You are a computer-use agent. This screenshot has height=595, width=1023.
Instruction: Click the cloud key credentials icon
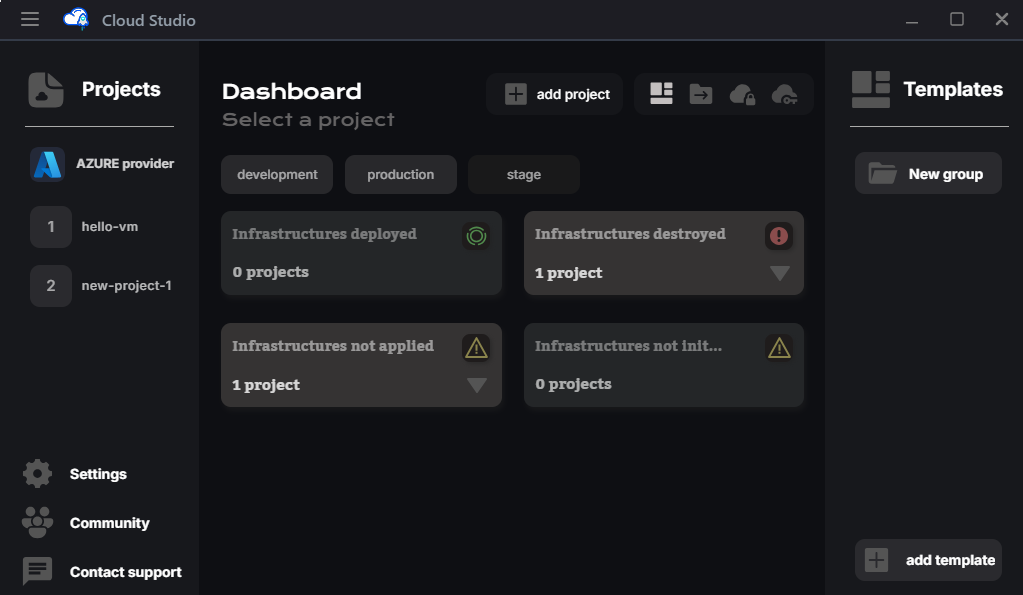pyautogui.click(x=784, y=95)
